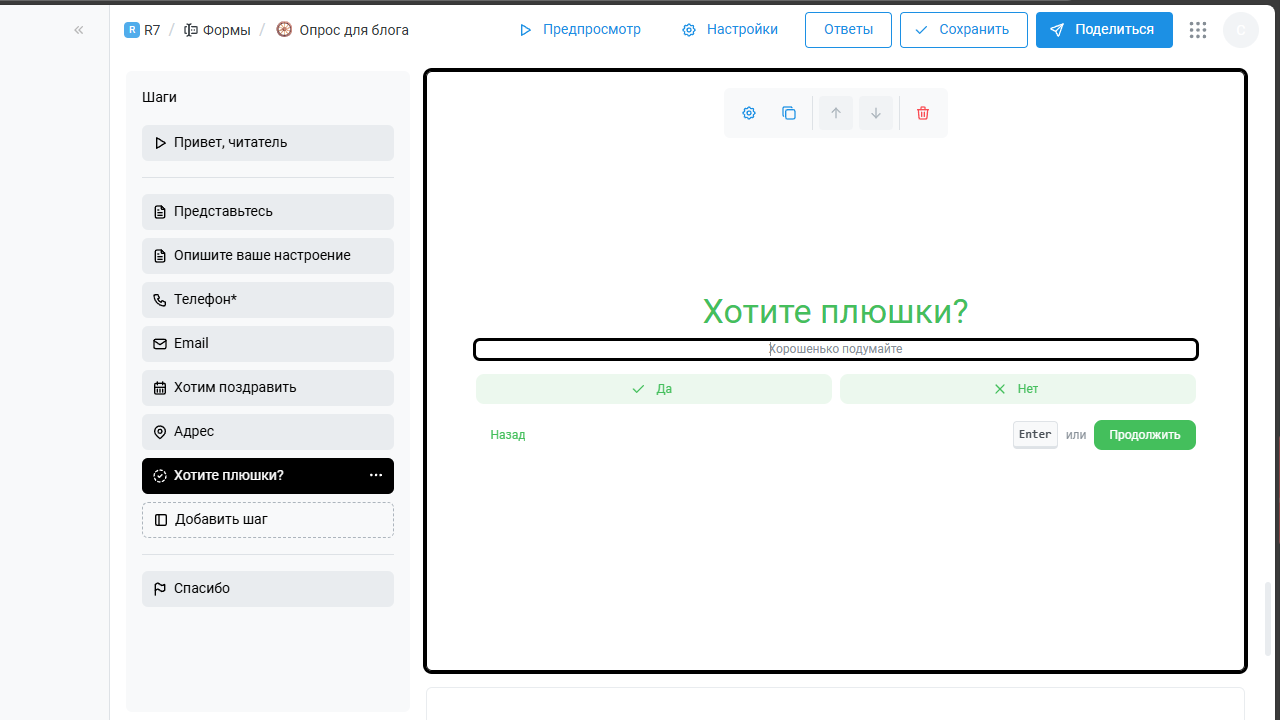This screenshot has height=720, width=1280.
Task: Click the Назад link
Action: coord(508,435)
